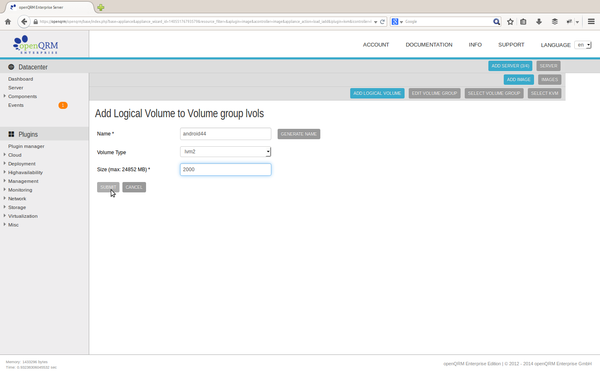Expand the Components tree item
This screenshot has width=600, height=374.
[x=5, y=96]
